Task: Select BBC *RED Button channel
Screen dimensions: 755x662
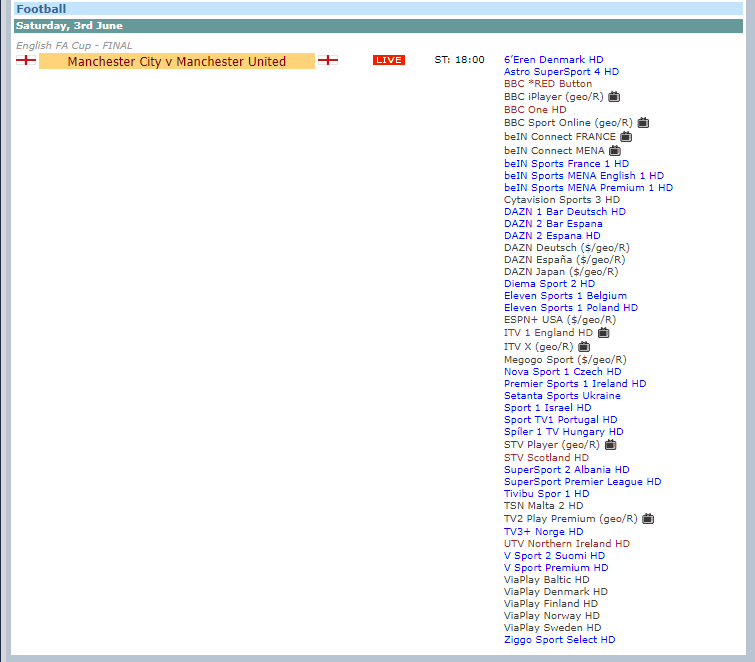Action: (548, 84)
